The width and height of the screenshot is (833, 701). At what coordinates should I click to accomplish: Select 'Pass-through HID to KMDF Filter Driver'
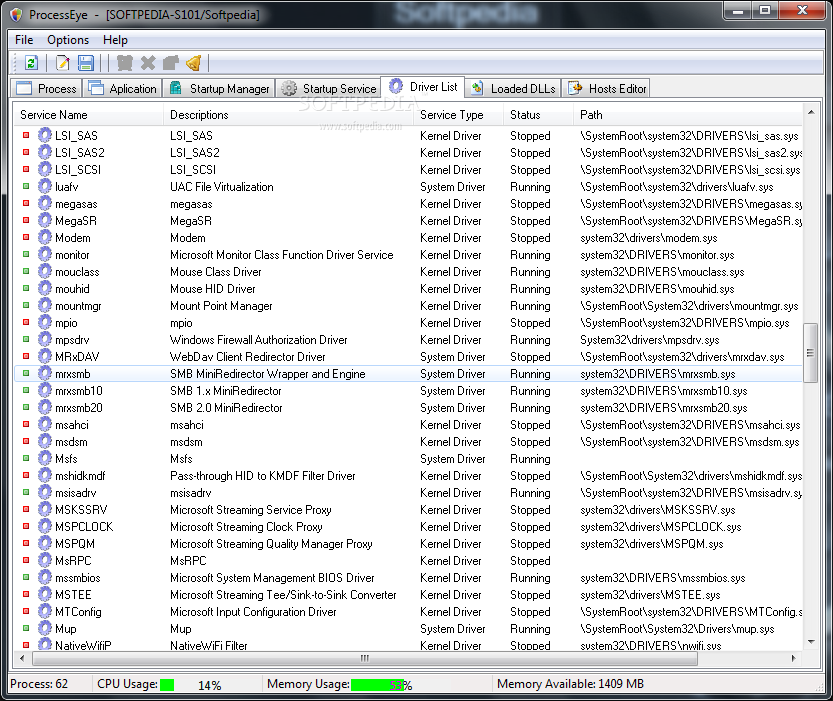click(262, 476)
